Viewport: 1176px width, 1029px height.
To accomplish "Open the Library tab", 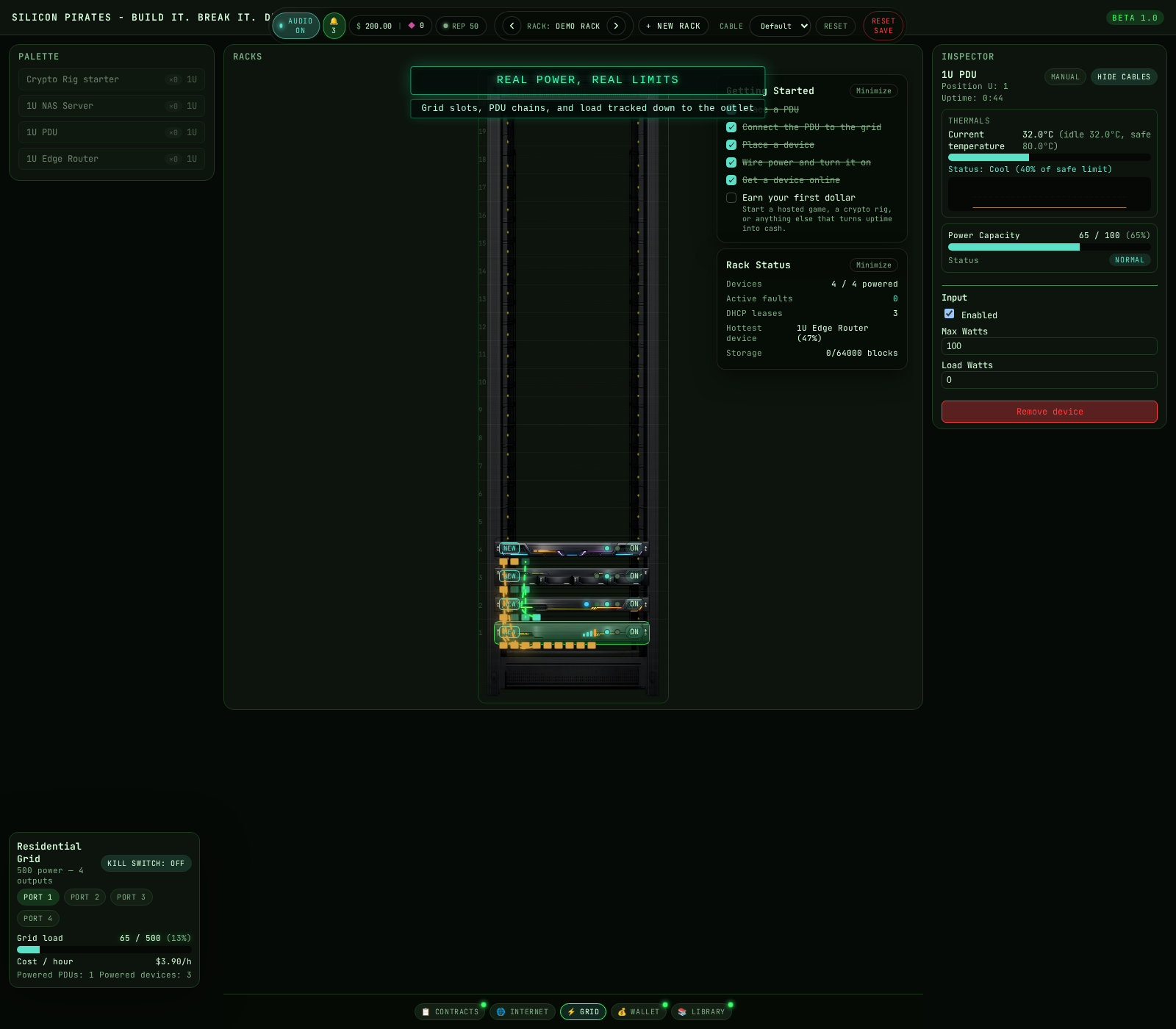I will pyautogui.click(x=701, y=1012).
